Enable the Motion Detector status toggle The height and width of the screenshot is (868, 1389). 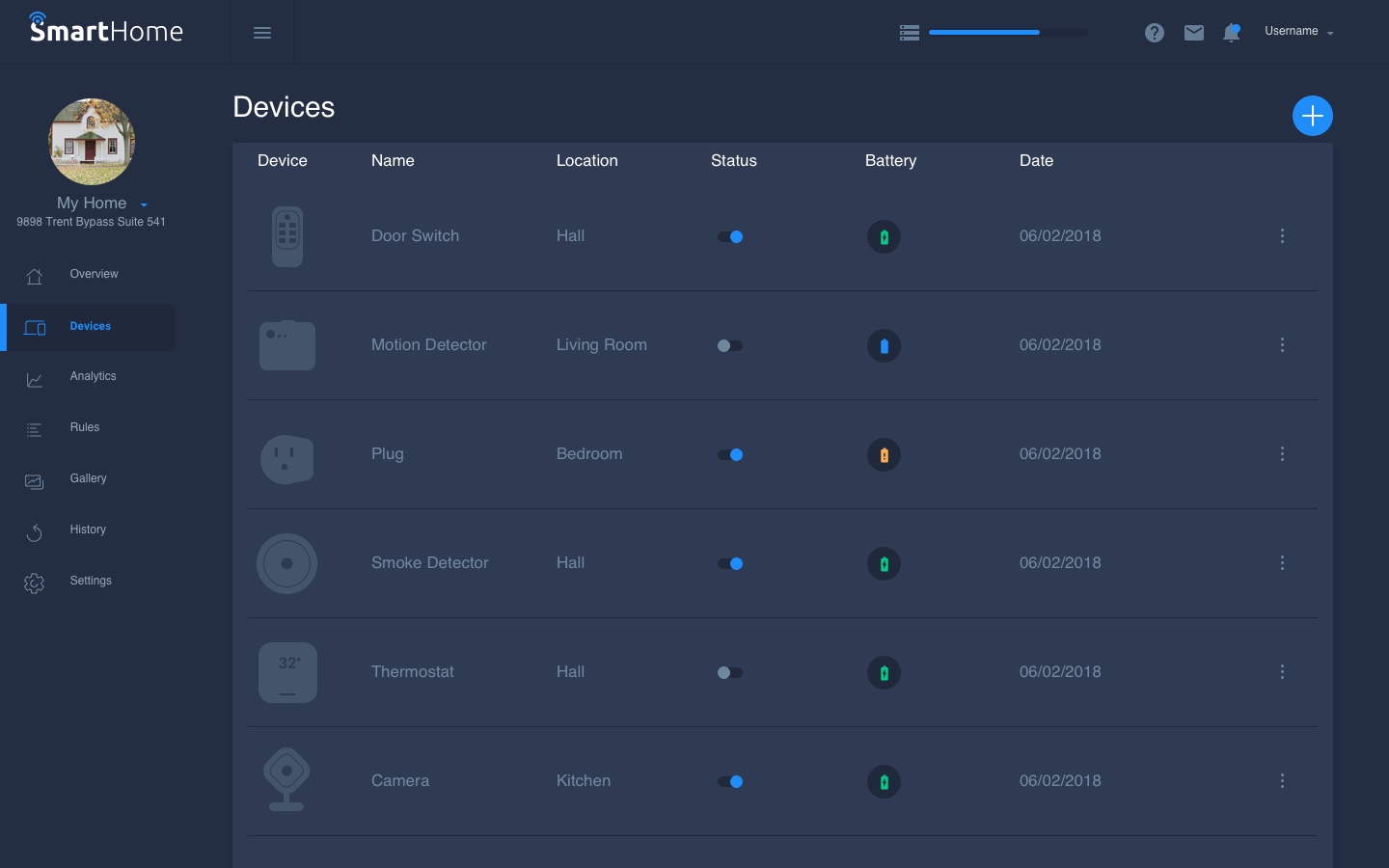point(730,345)
